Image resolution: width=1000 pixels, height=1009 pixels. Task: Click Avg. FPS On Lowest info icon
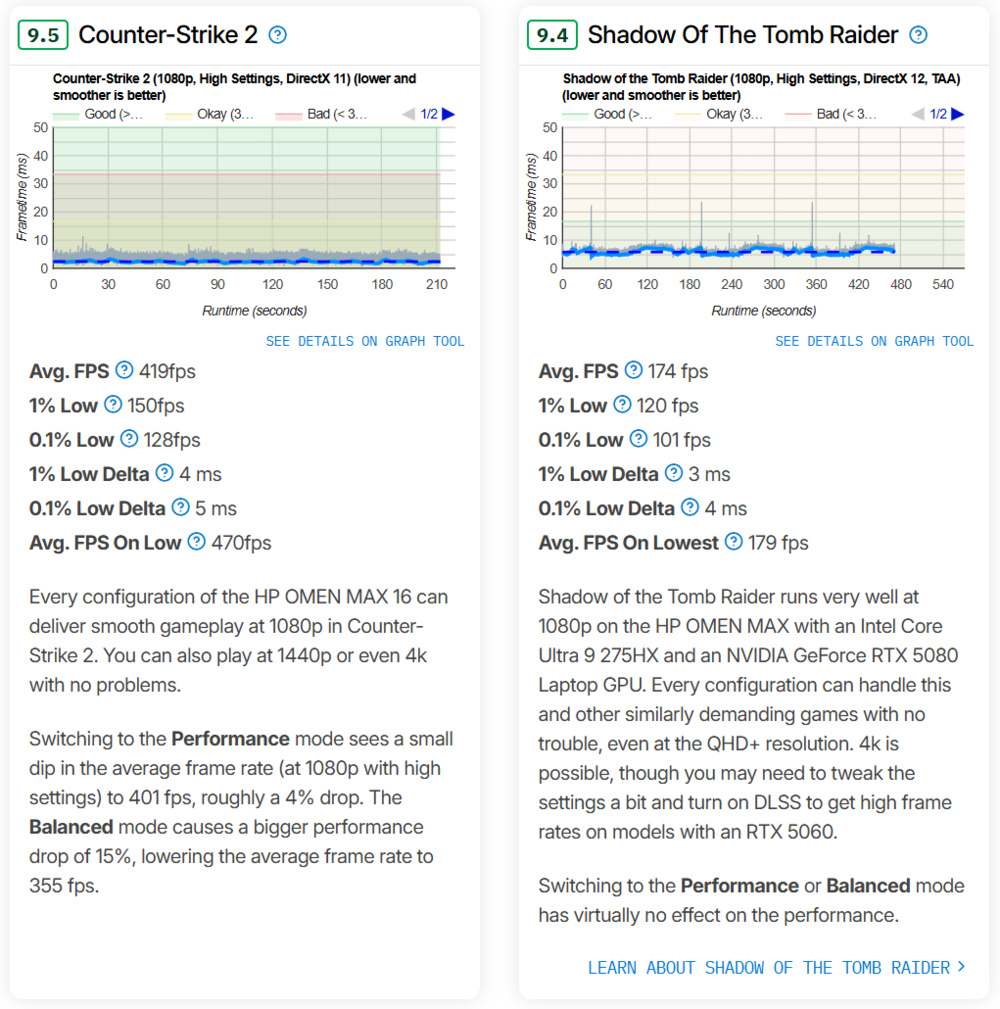[x=734, y=542]
